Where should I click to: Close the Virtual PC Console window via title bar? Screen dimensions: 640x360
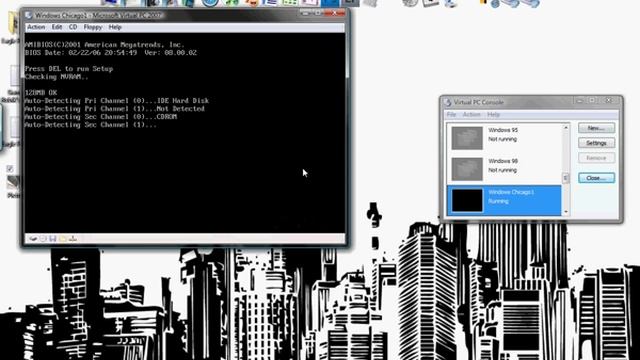[609, 100]
